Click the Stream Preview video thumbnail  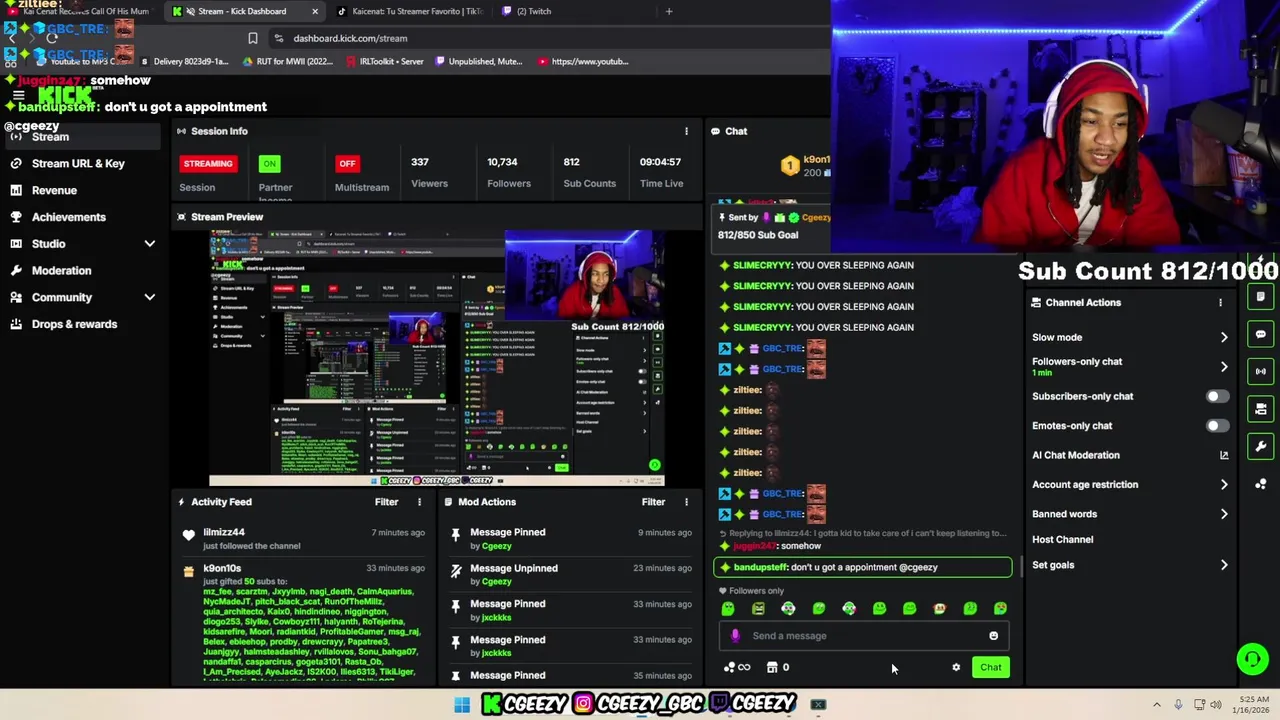click(437, 357)
